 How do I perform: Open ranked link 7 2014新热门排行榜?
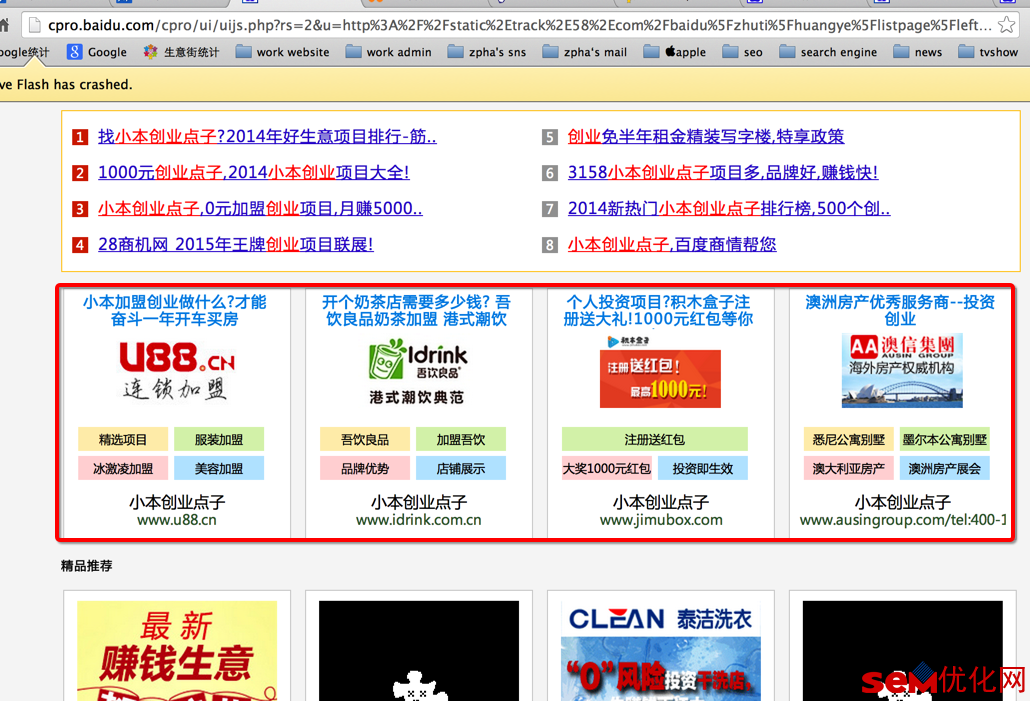click(729, 208)
